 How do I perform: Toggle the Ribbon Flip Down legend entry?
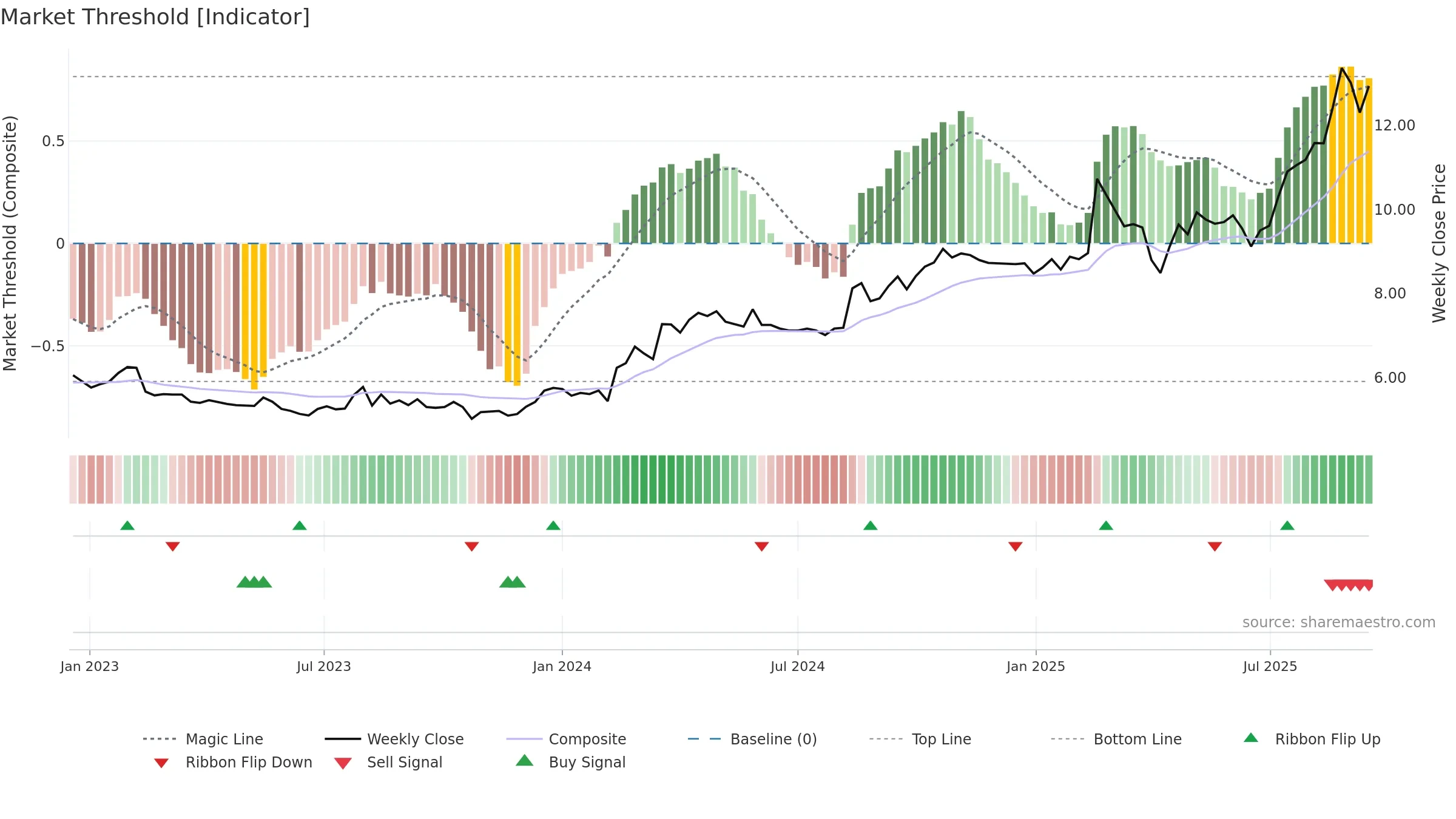click(233, 762)
